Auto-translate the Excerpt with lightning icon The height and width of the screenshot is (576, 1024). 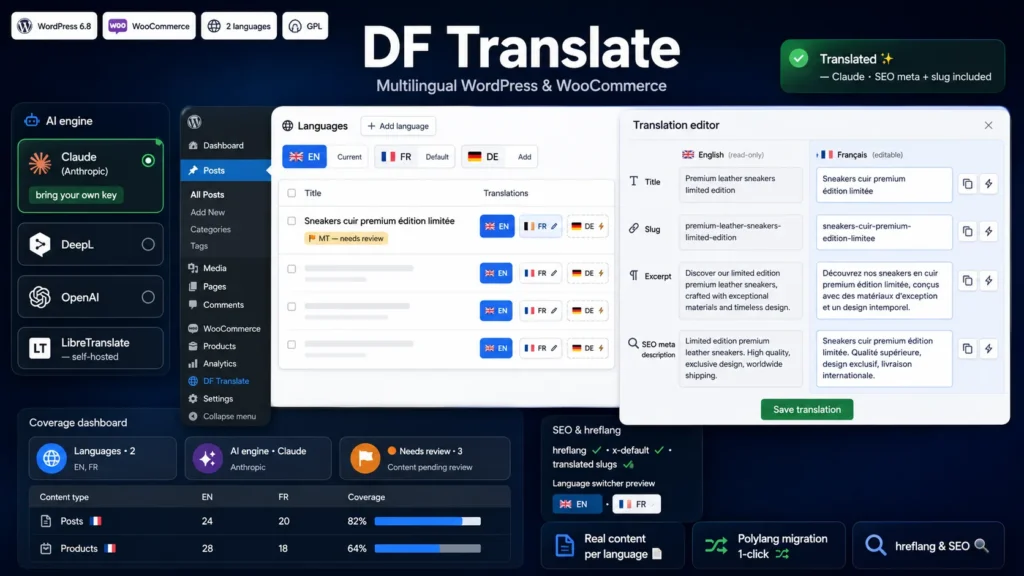989,280
